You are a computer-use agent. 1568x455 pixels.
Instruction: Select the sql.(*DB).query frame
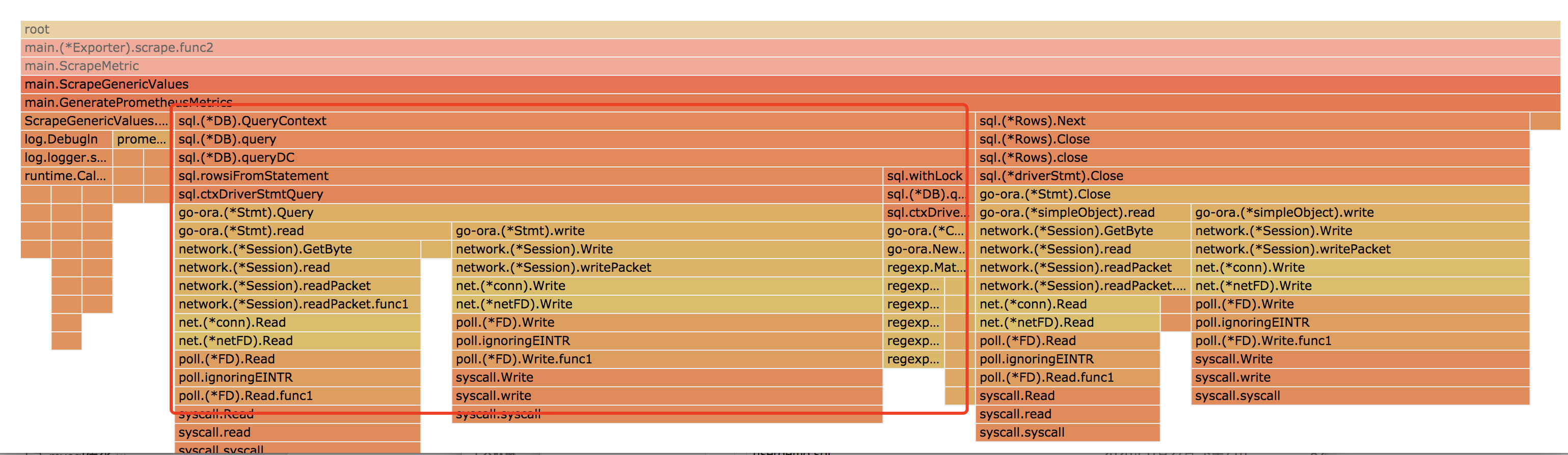[574, 139]
